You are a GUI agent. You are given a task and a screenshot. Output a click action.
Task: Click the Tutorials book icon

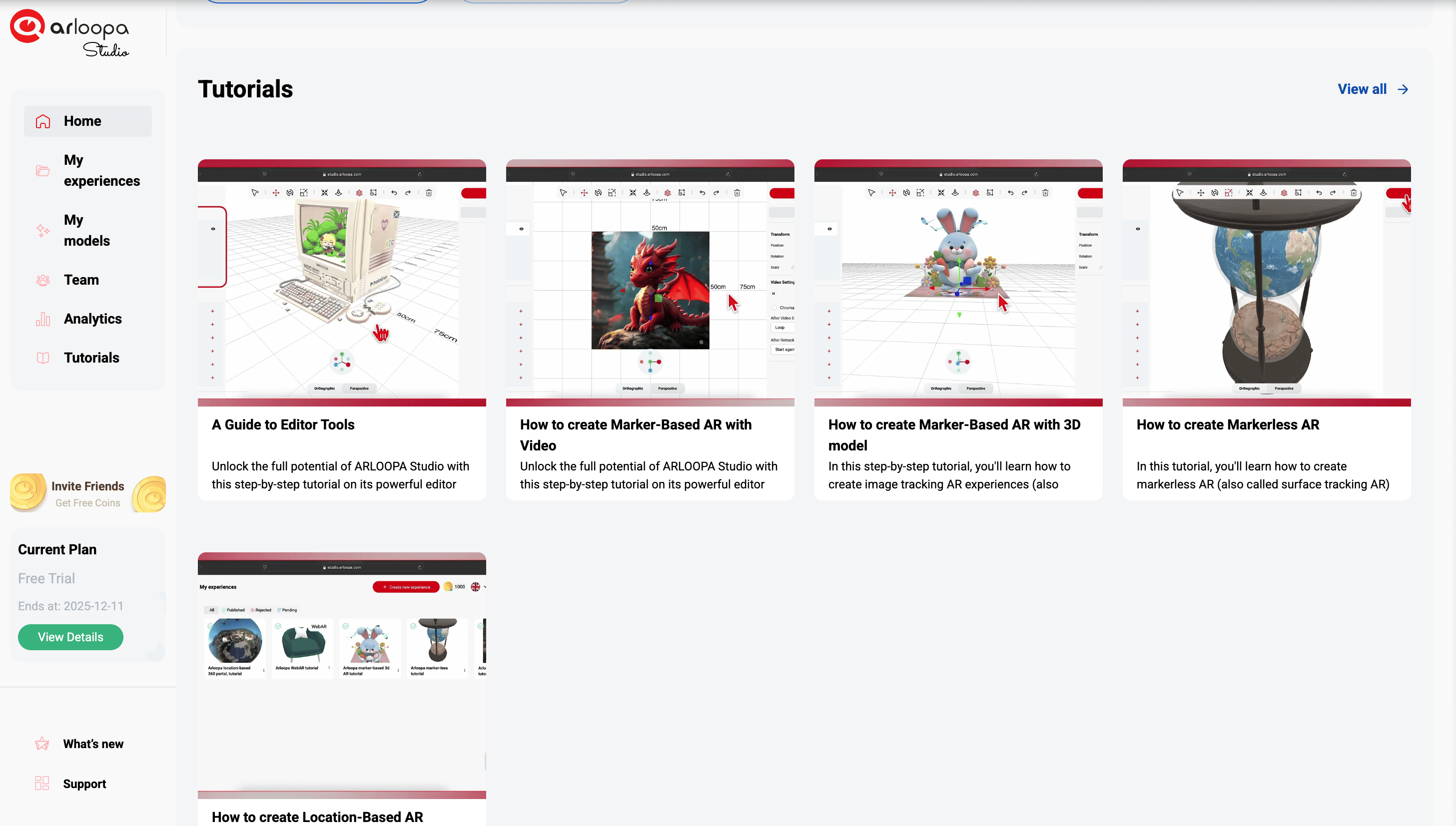(43, 358)
